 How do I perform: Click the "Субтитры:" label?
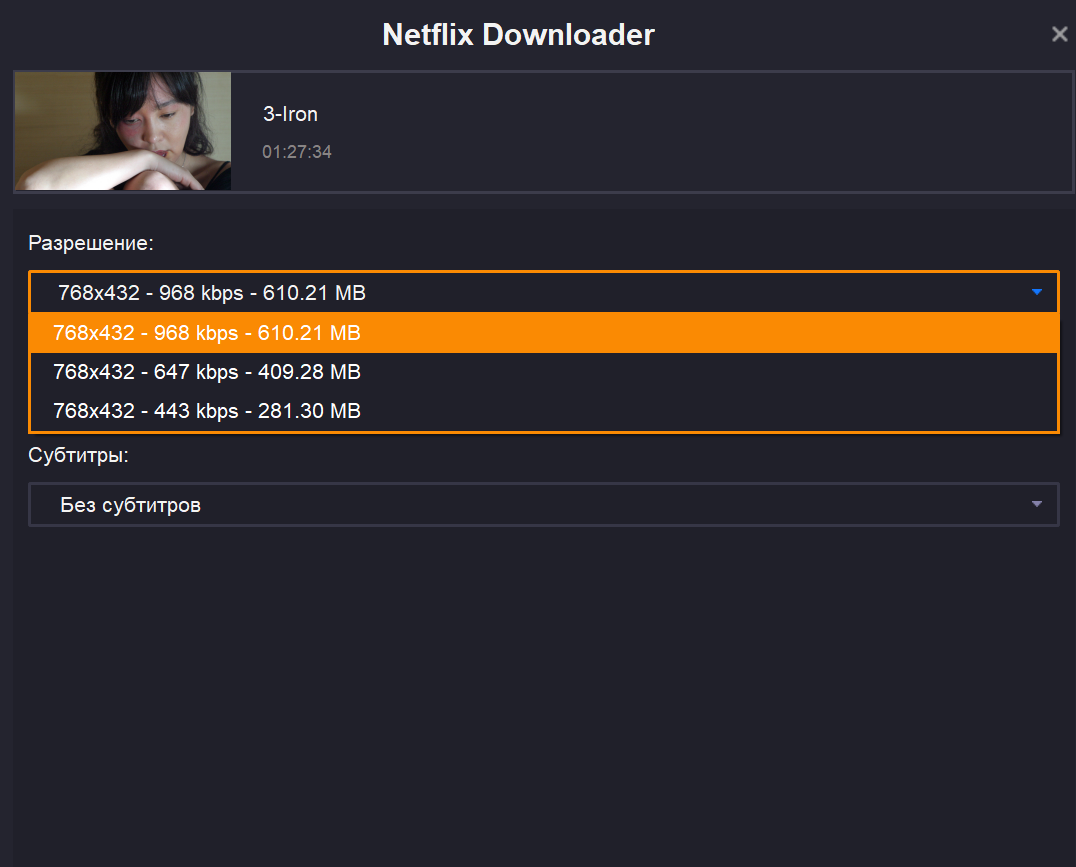coord(78,456)
